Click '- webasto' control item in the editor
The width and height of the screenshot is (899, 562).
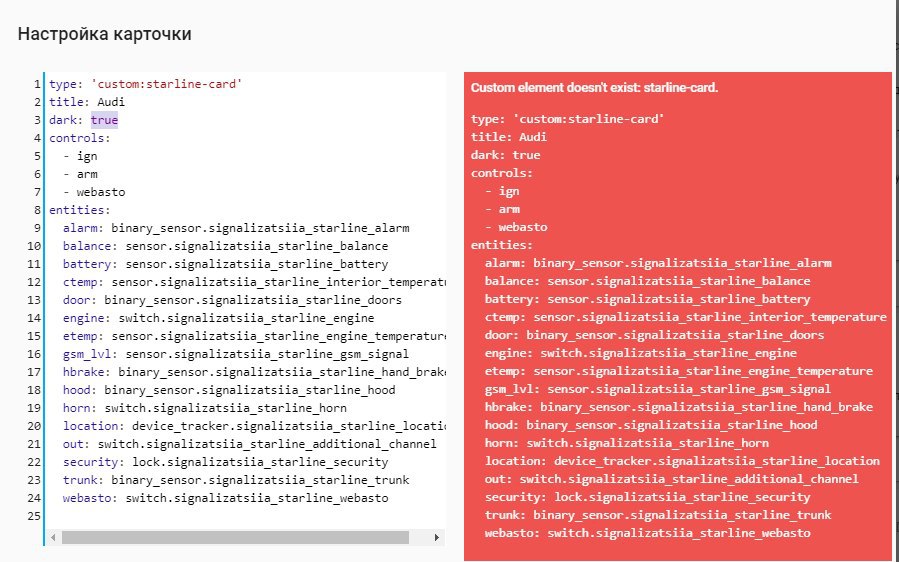tap(94, 192)
